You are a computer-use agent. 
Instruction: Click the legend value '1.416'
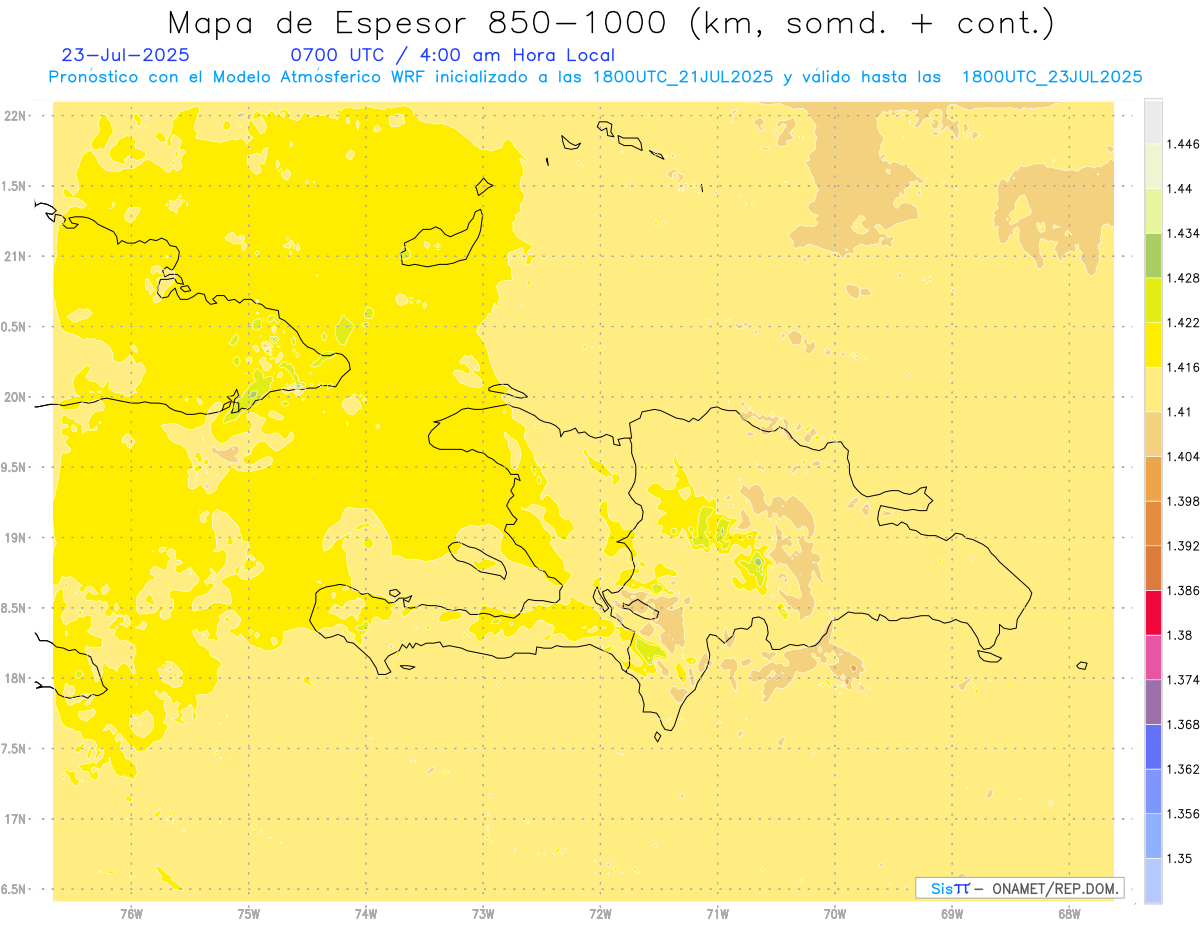click(x=1183, y=367)
